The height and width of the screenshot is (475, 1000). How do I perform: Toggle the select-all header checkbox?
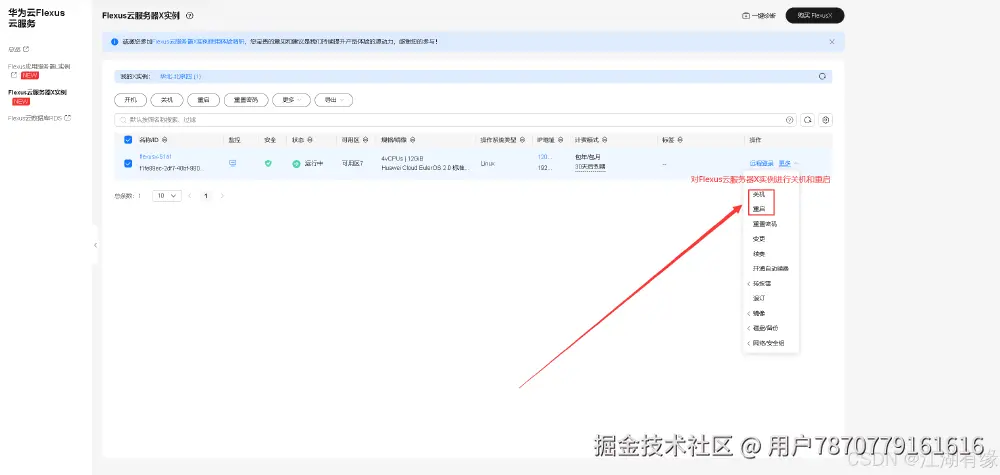tap(128, 140)
